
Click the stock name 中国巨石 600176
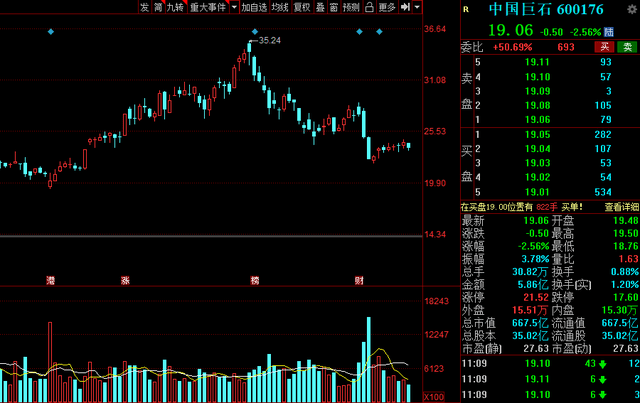(546, 9)
